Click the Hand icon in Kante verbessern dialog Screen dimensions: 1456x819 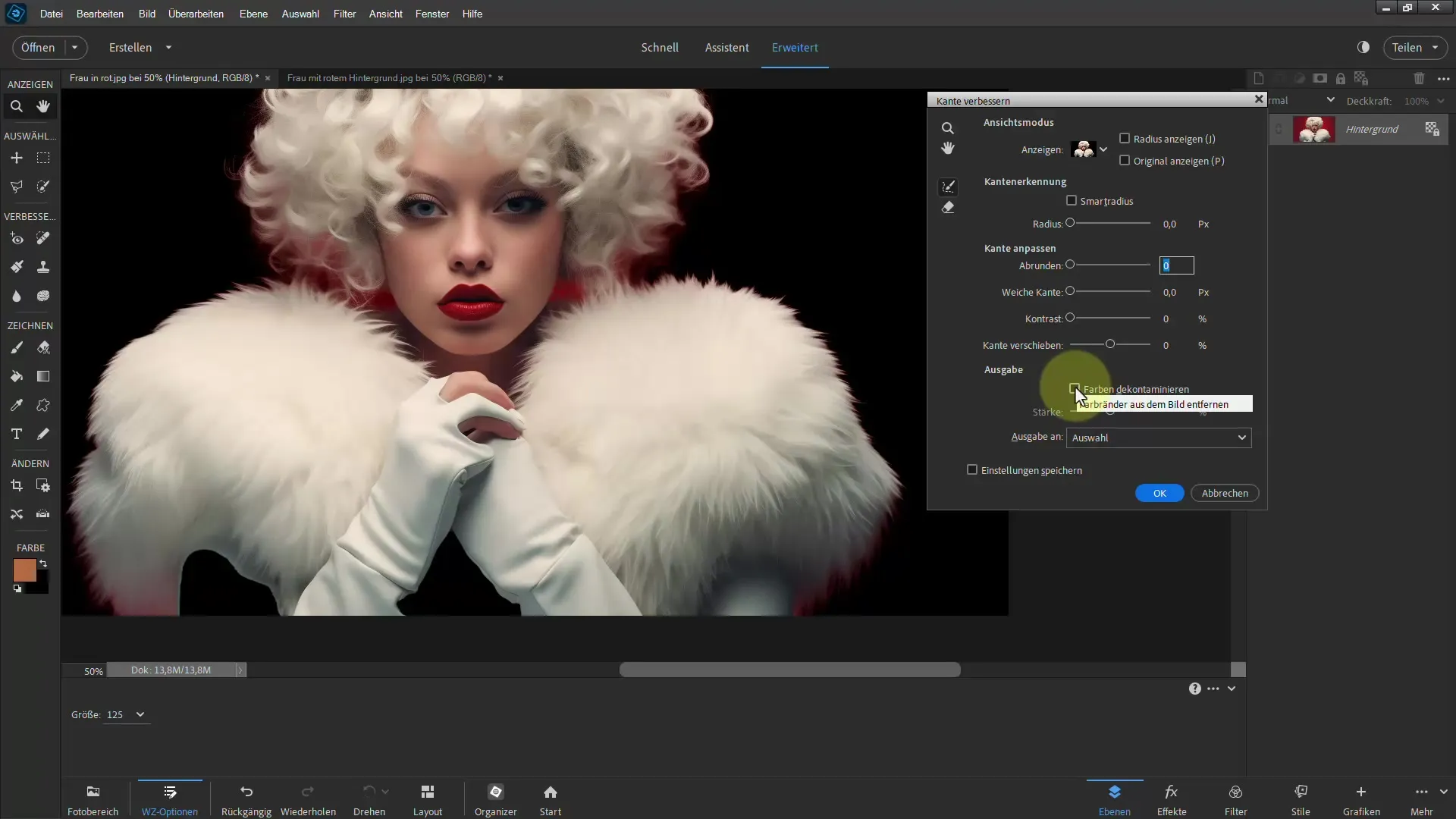pyautogui.click(x=948, y=149)
